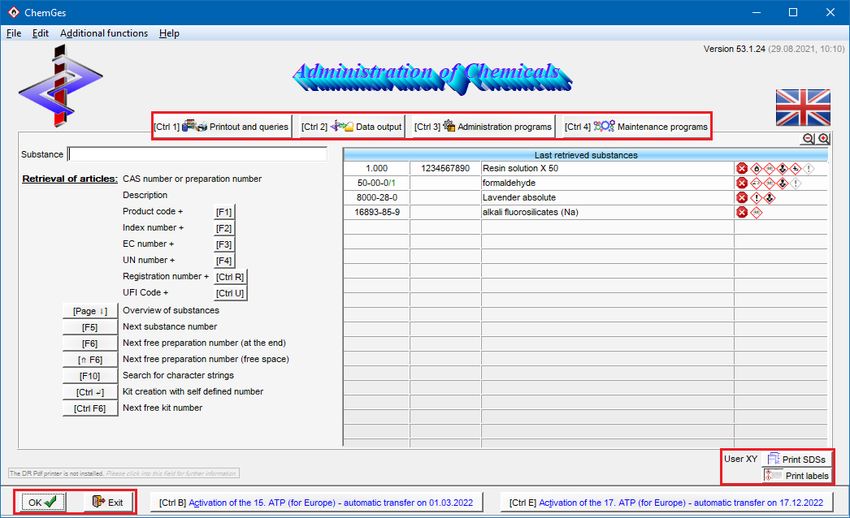Click the [F5] Next substance number button
This screenshot has width=850, height=518.
[x=90, y=327]
